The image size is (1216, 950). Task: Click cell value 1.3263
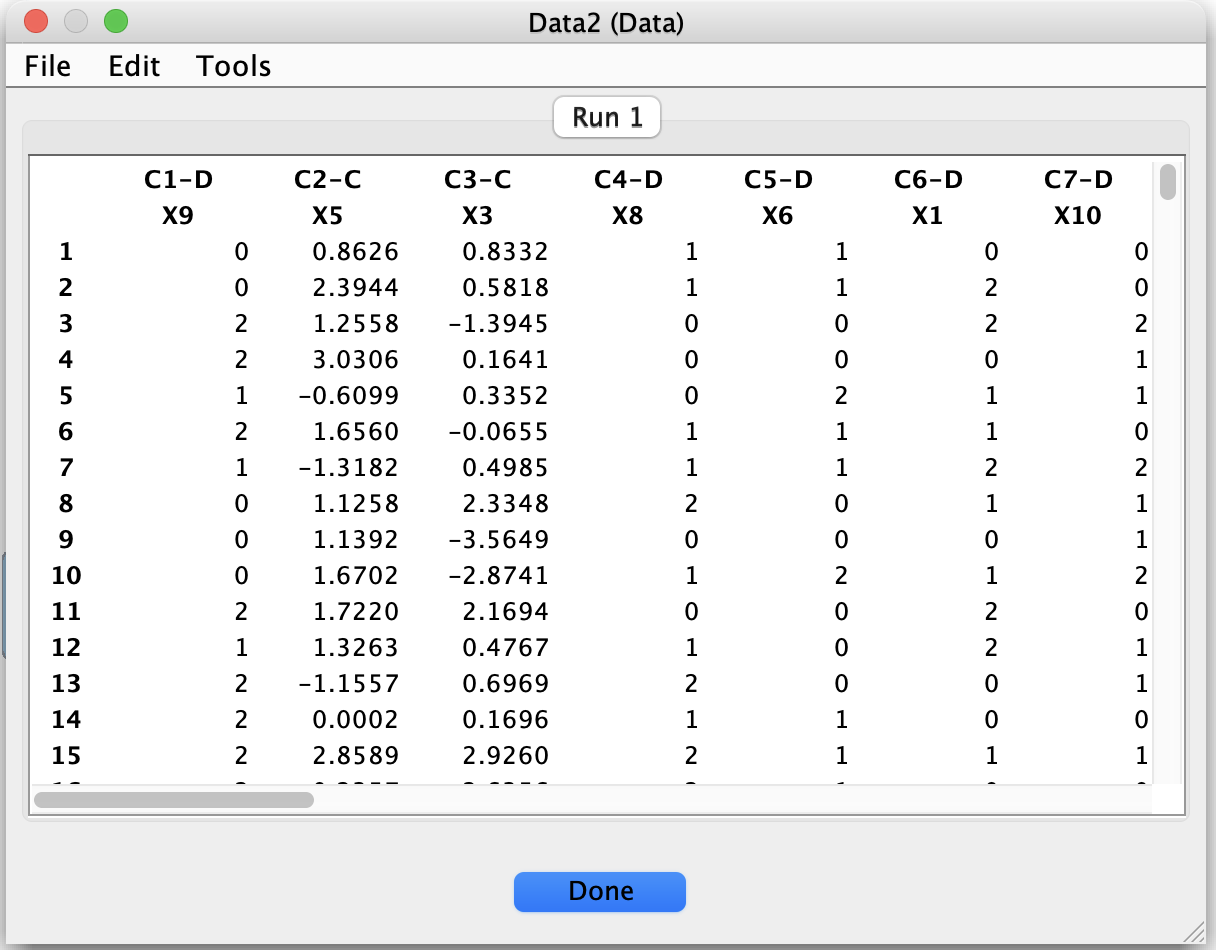tap(355, 648)
